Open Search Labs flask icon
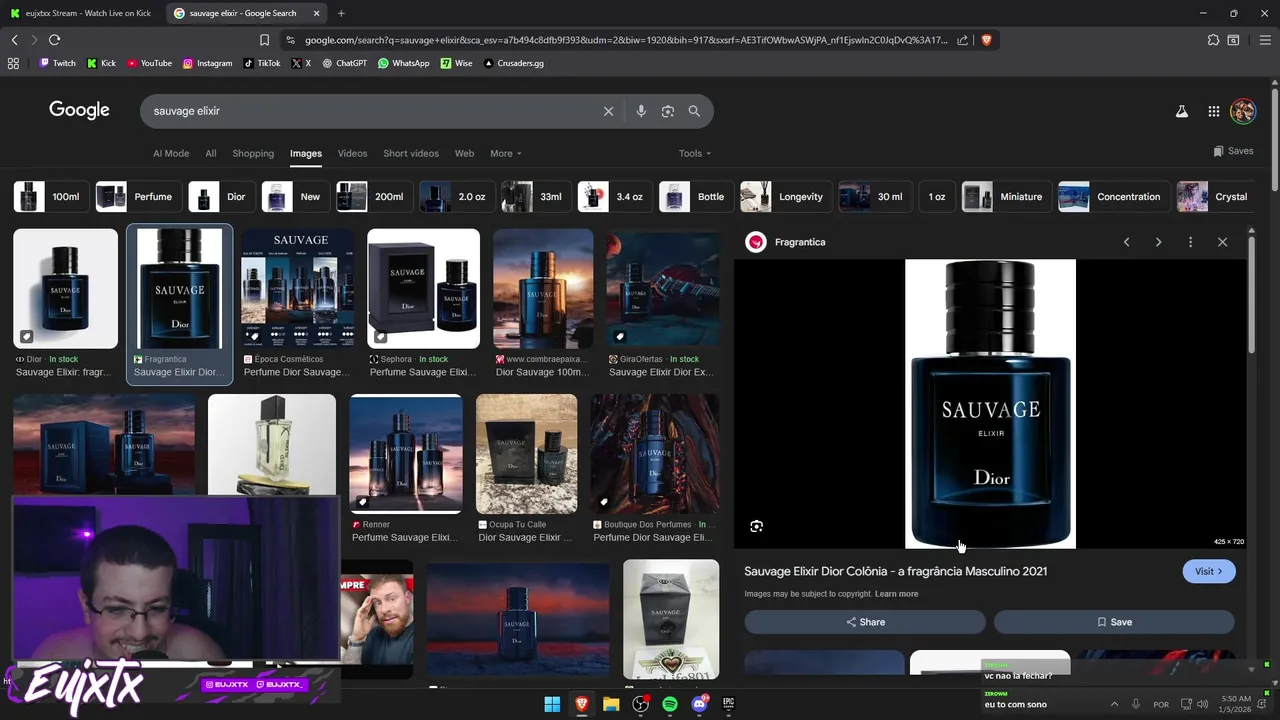The height and width of the screenshot is (720, 1280). pyautogui.click(x=1182, y=112)
